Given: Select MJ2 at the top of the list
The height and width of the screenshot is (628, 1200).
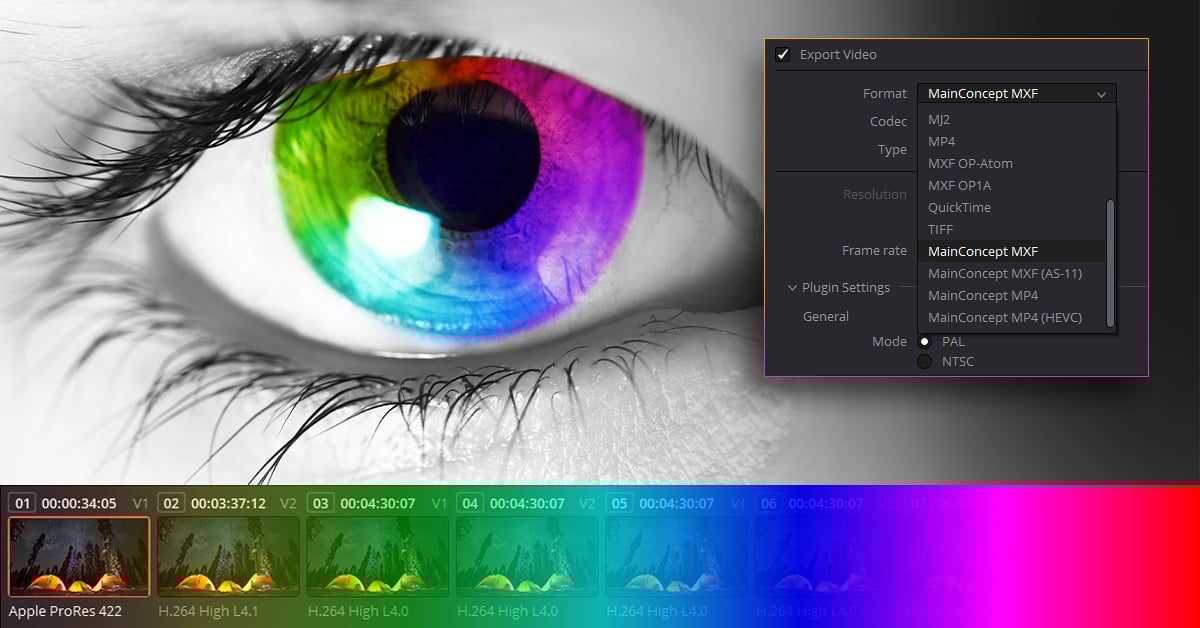Looking at the screenshot, I should pos(938,118).
